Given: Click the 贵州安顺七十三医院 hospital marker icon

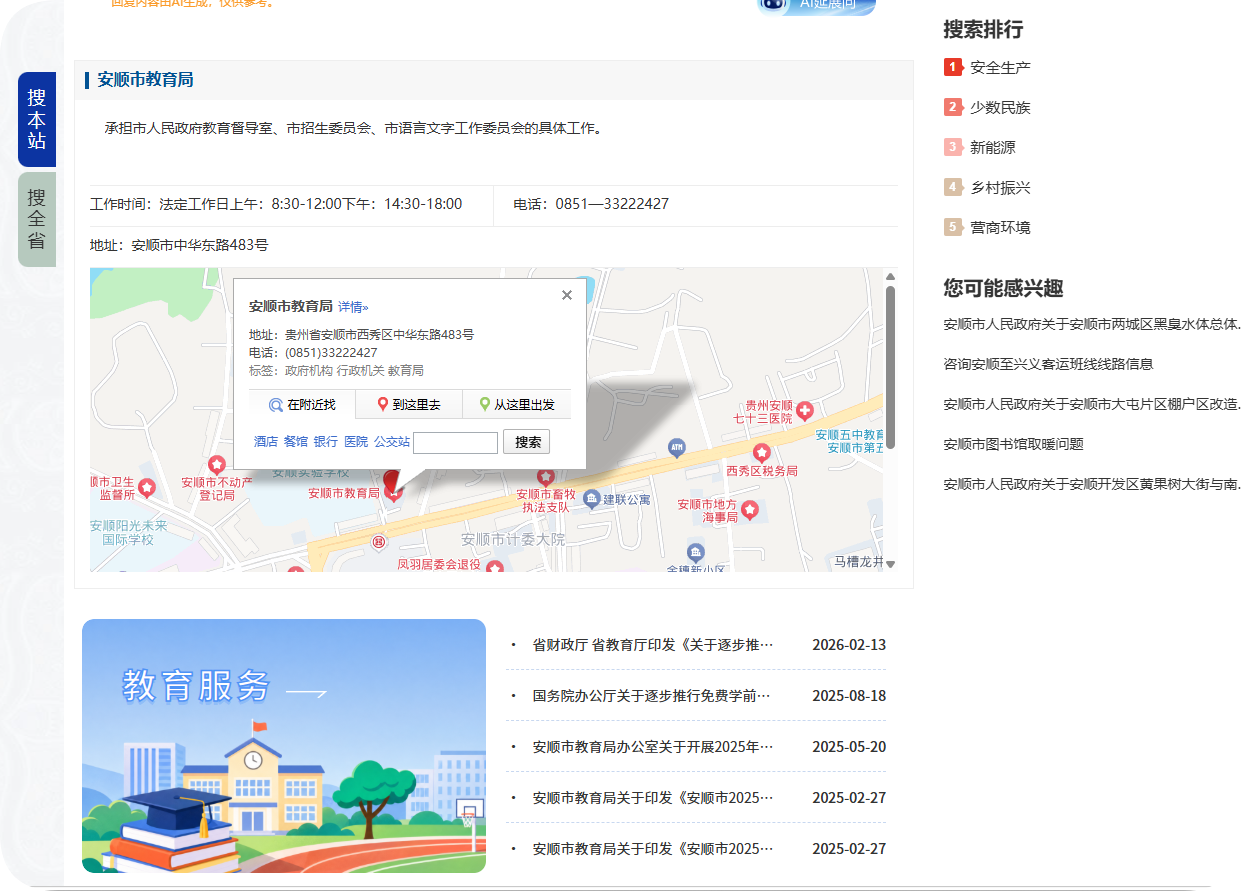Looking at the screenshot, I should point(804,411).
